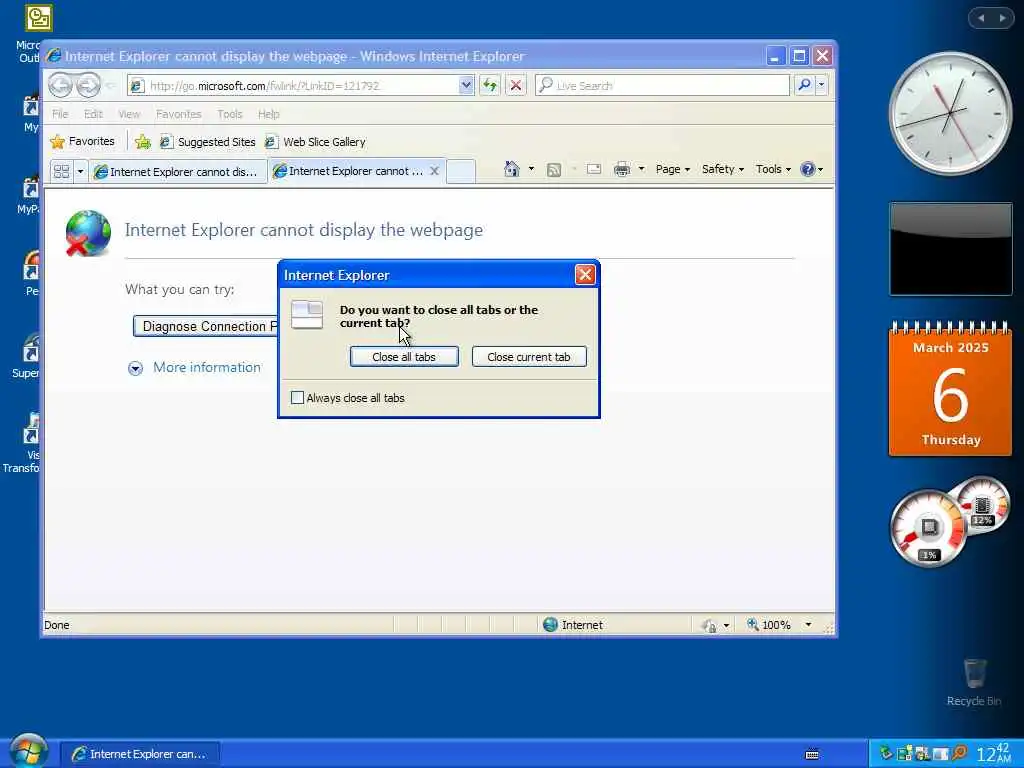Image resolution: width=1024 pixels, height=768 pixels.
Task: Click the Diagnose Connection Problems button
Action: (x=206, y=326)
